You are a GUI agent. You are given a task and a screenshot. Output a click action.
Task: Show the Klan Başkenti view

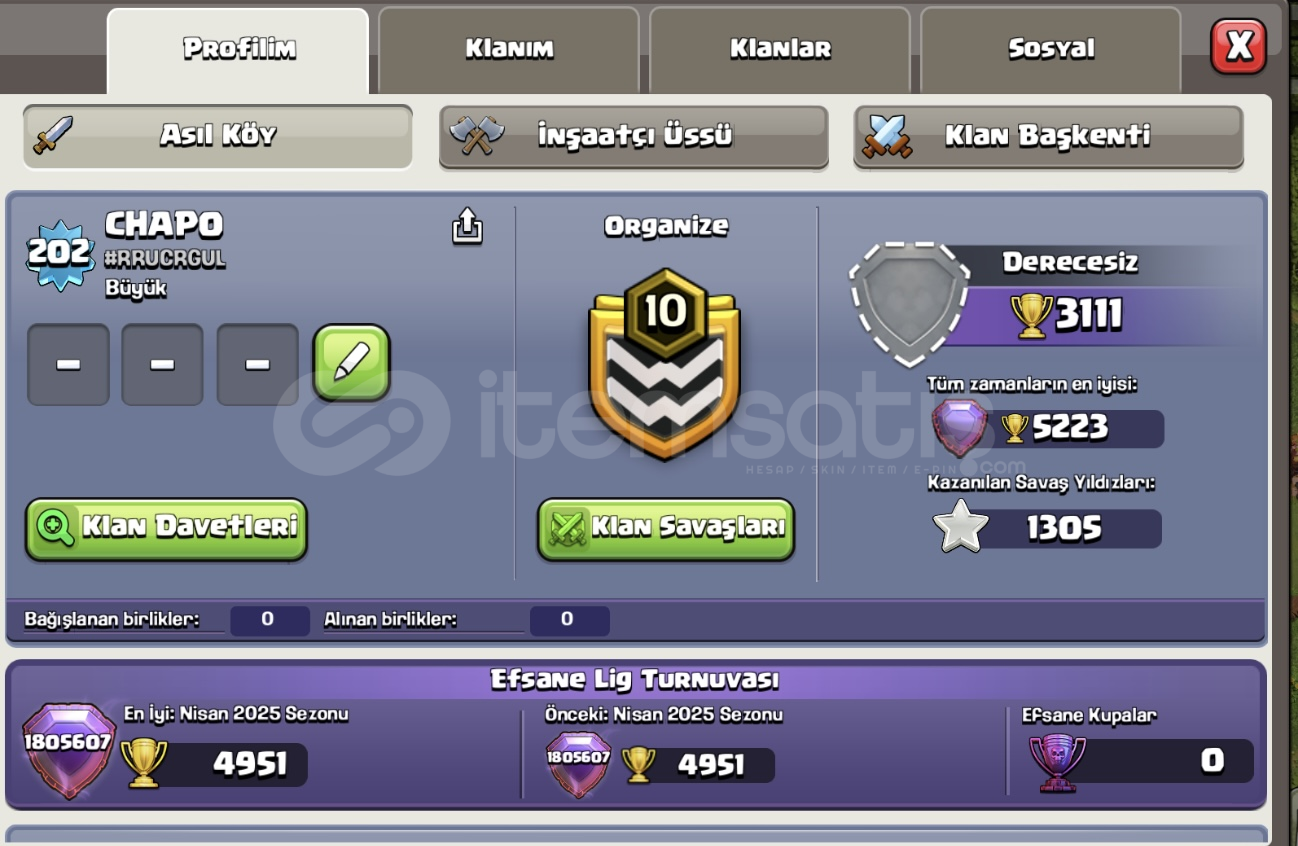coord(1048,136)
